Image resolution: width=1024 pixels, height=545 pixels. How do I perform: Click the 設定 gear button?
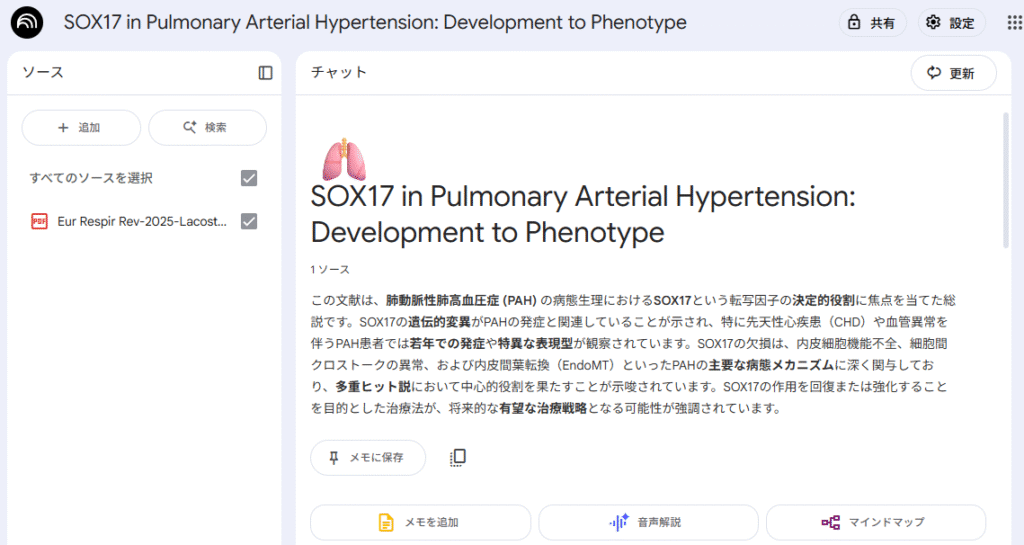tap(952, 22)
